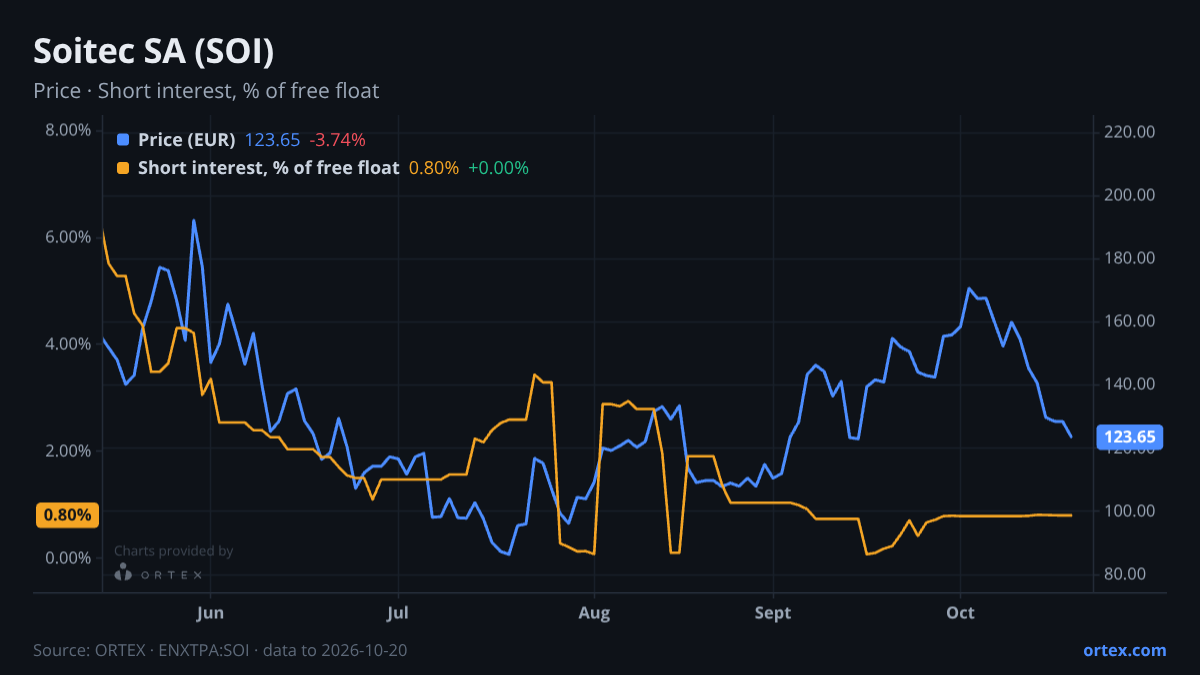
Task: Click the 0.00% left axis label
Action: point(68,557)
